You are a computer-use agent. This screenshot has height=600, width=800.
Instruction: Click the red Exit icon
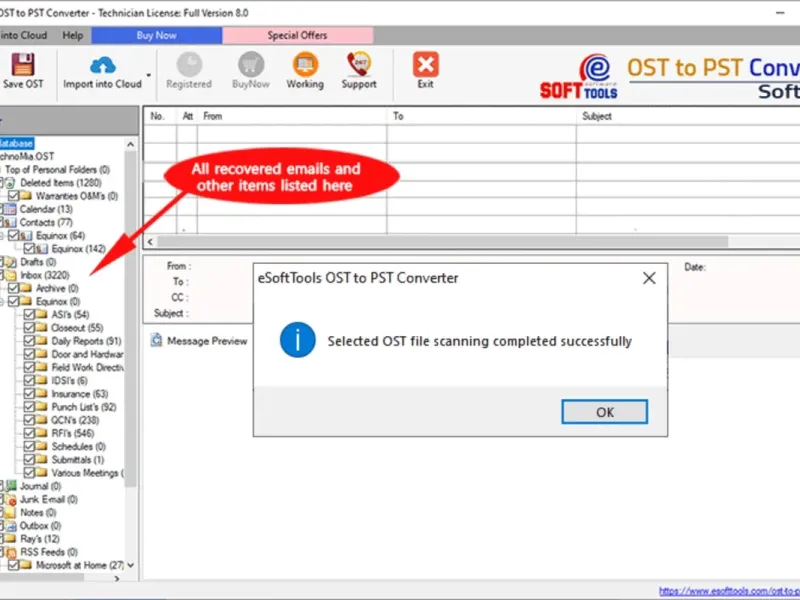[x=426, y=64]
